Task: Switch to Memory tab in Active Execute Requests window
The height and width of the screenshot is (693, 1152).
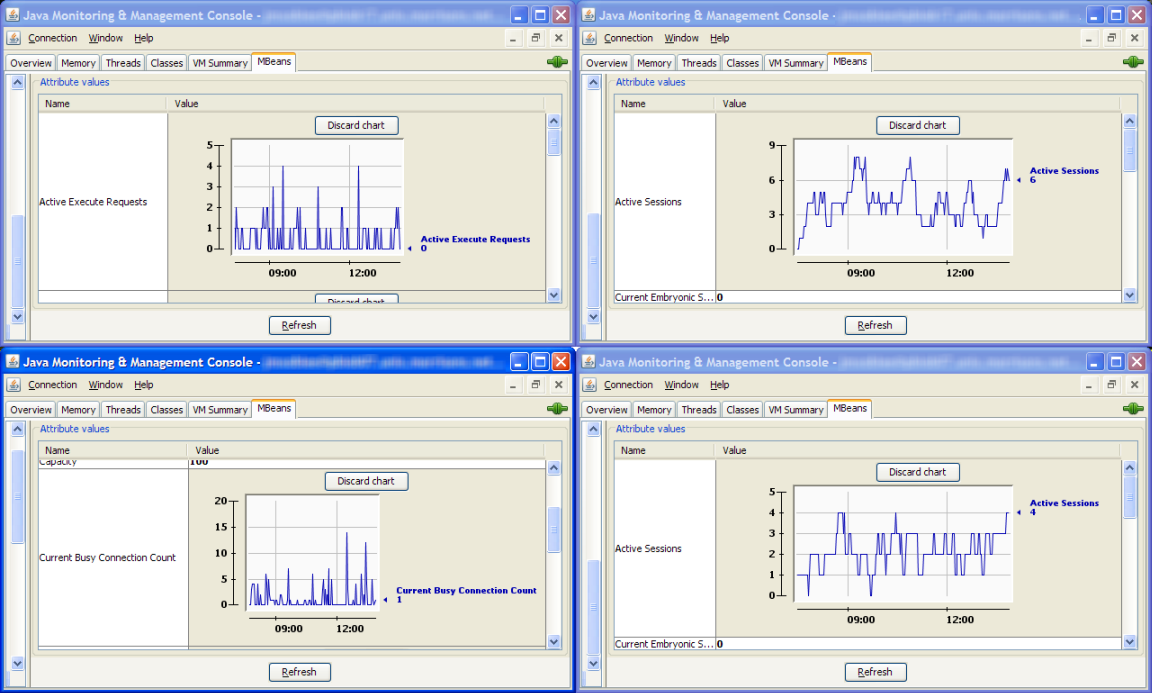Action: tap(78, 63)
